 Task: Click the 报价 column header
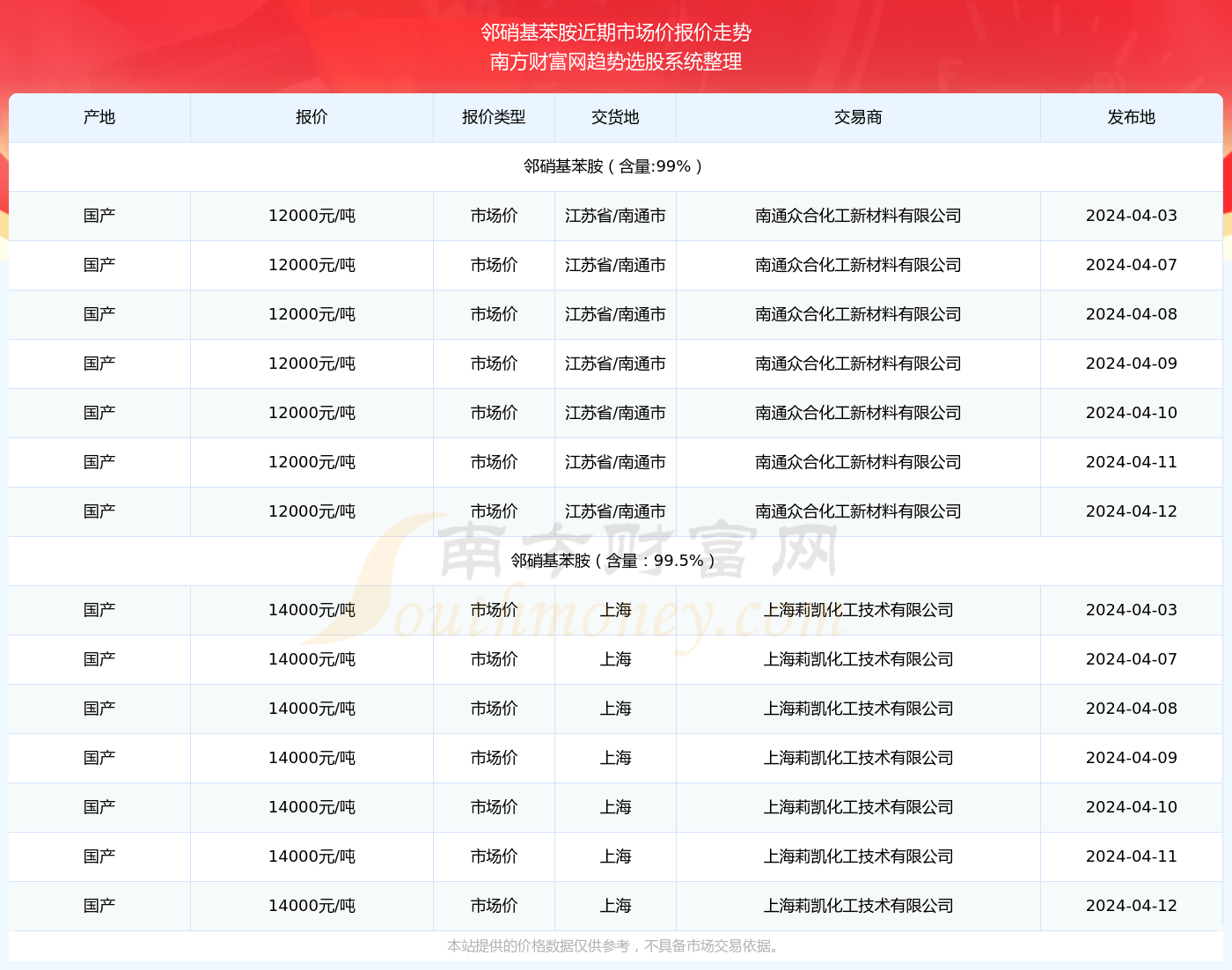click(x=312, y=117)
